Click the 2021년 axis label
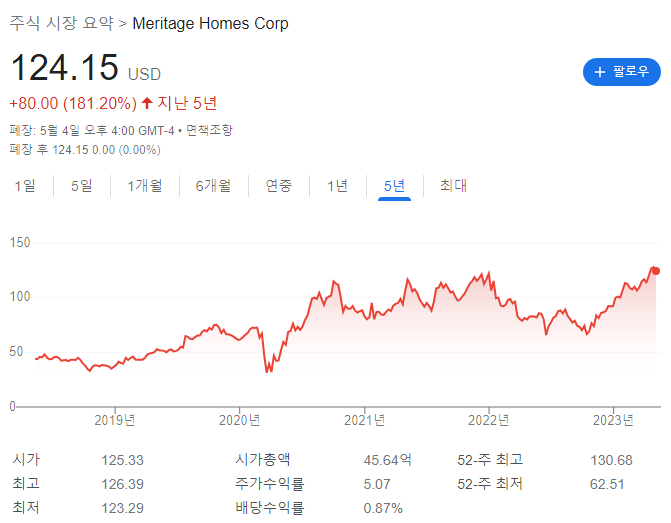Image resolution: width=671 pixels, height=523 pixels. click(x=365, y=420)
